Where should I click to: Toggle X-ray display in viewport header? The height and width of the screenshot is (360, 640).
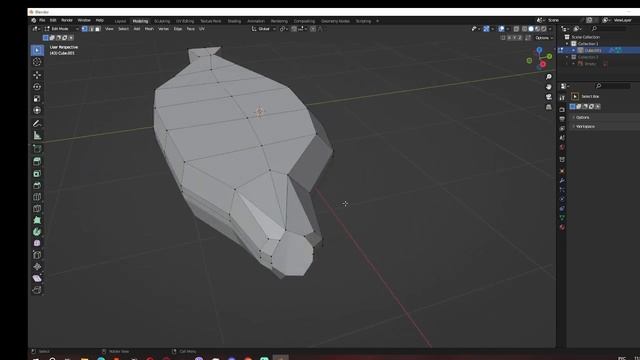click(516, 29)
